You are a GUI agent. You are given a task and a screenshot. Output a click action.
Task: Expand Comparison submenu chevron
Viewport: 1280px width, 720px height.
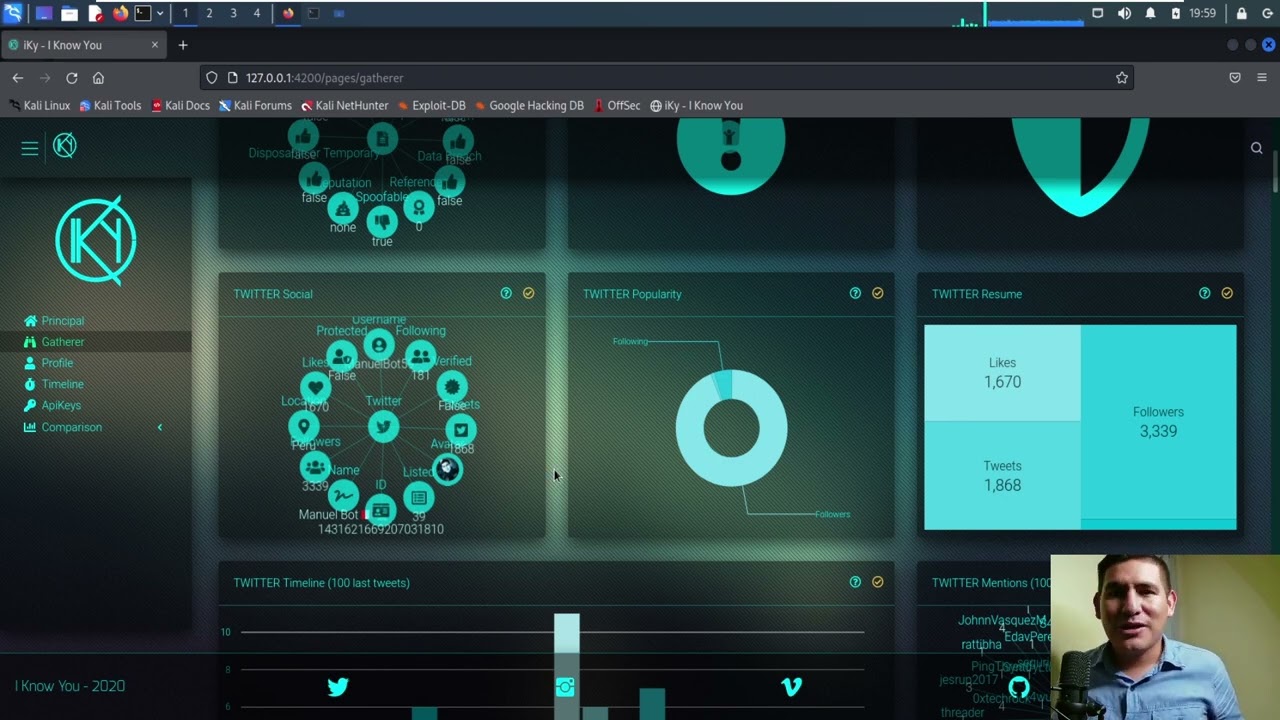click(x=159, y=427)
